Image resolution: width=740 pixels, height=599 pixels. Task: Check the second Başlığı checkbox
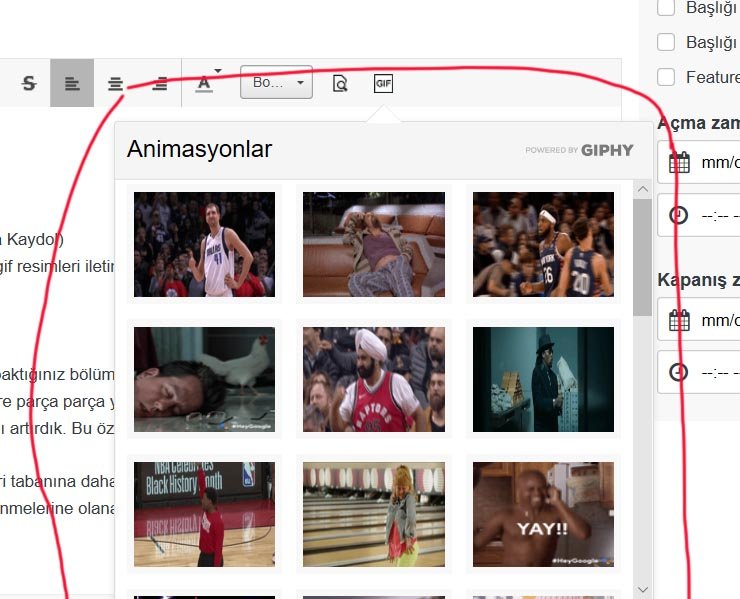pos(666,42)
